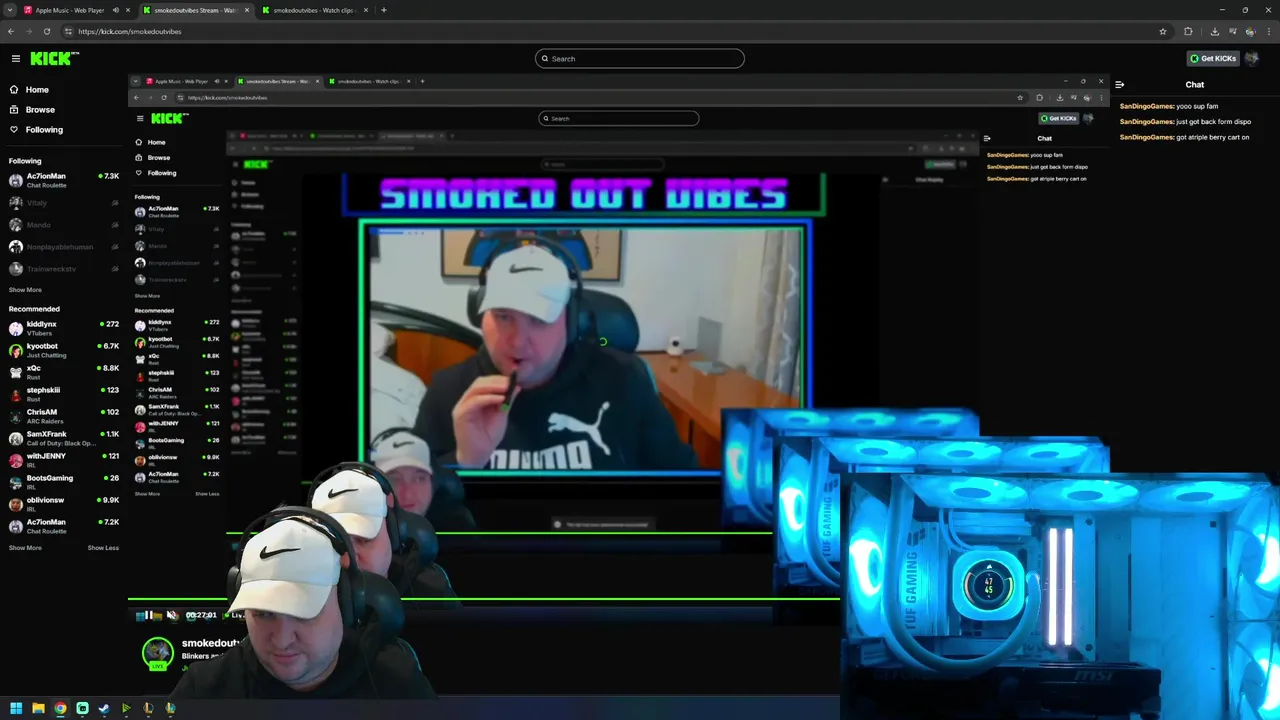Image resolution: width=1280 pixels, height=720 pixels.
Task: Reload the Kick page
Action: pos(47,31)
